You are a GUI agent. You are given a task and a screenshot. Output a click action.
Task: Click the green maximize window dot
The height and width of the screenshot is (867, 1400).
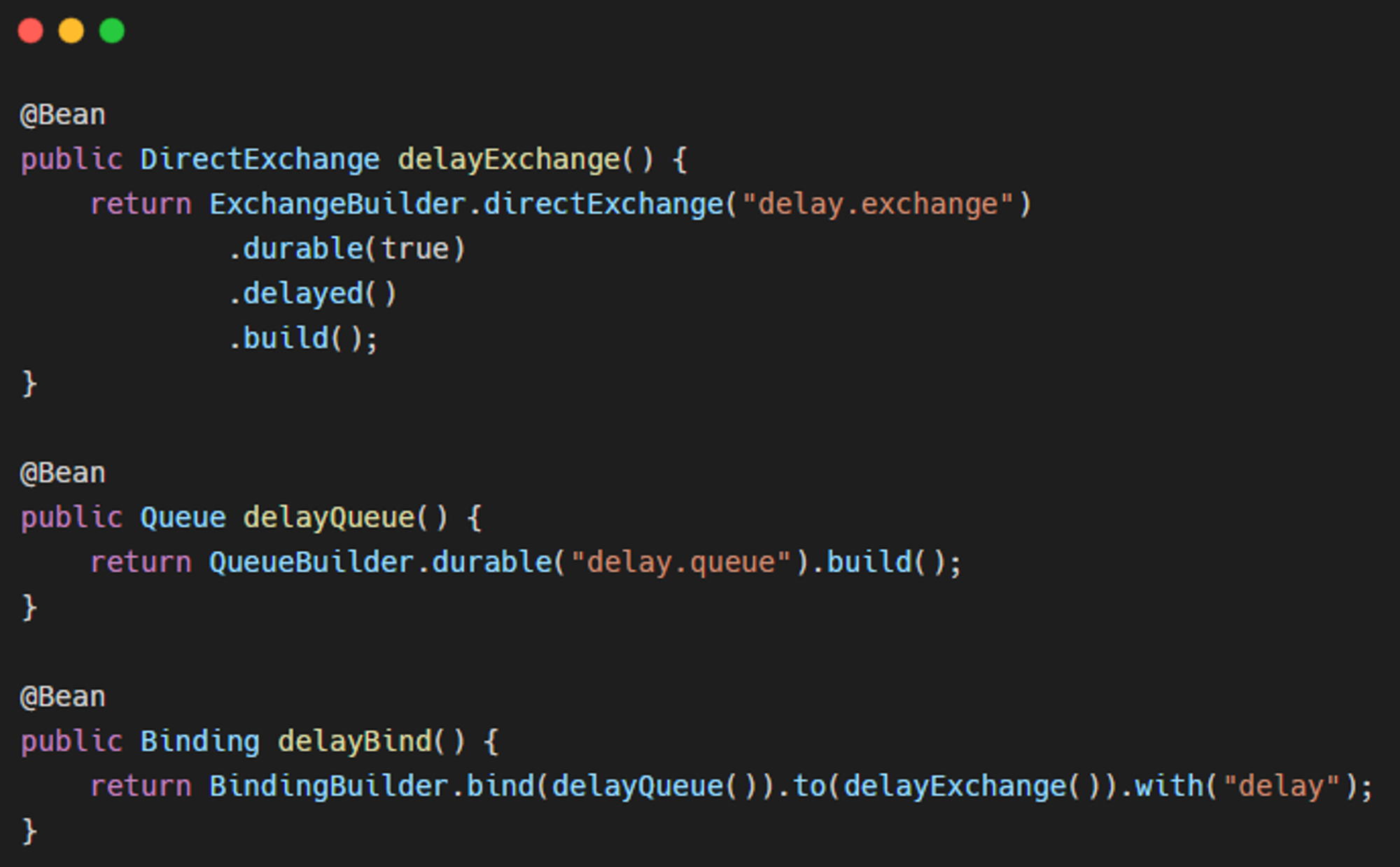point(112,31)
